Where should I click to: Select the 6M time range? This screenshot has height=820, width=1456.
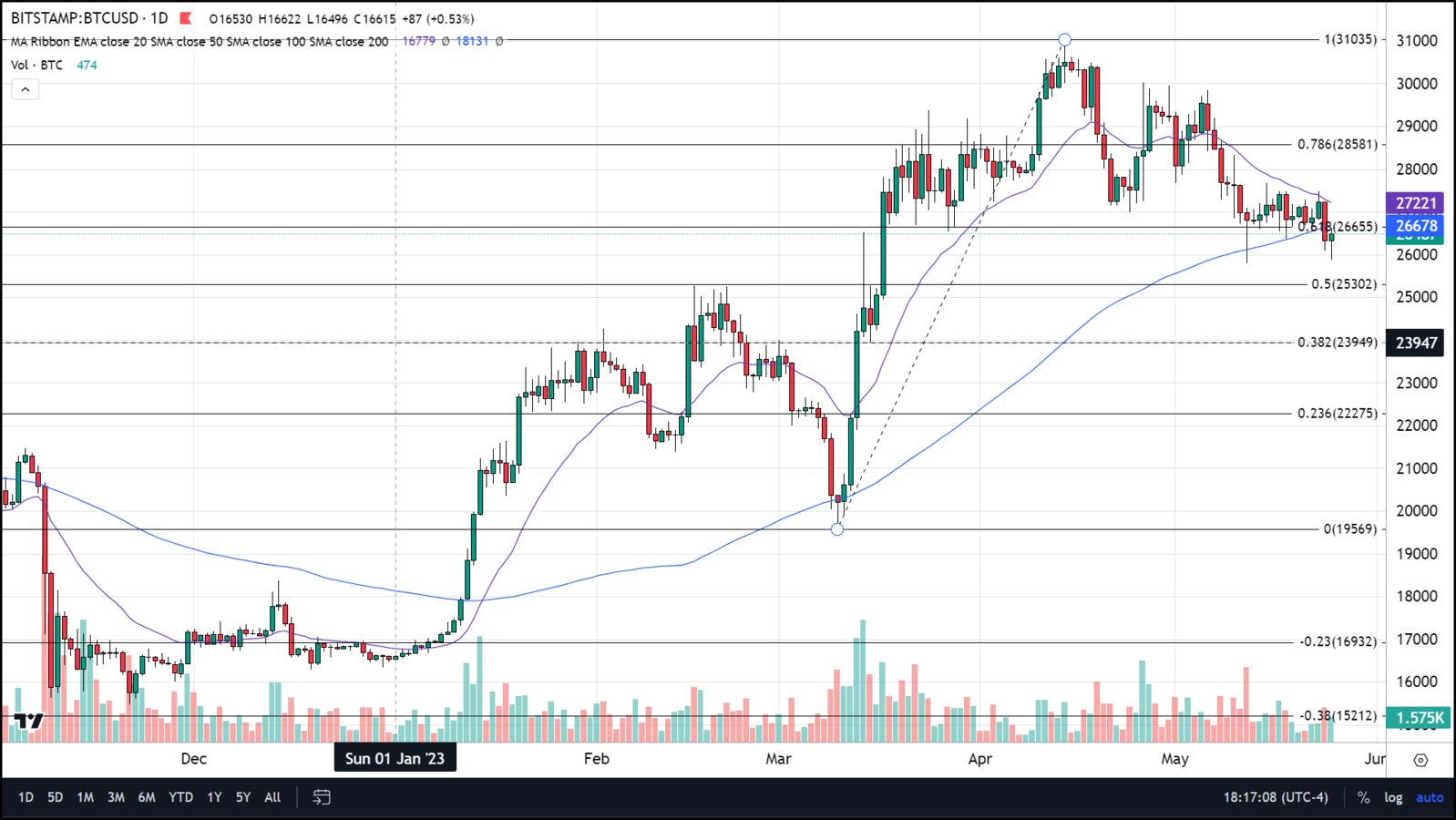click(x=147, y=797)
